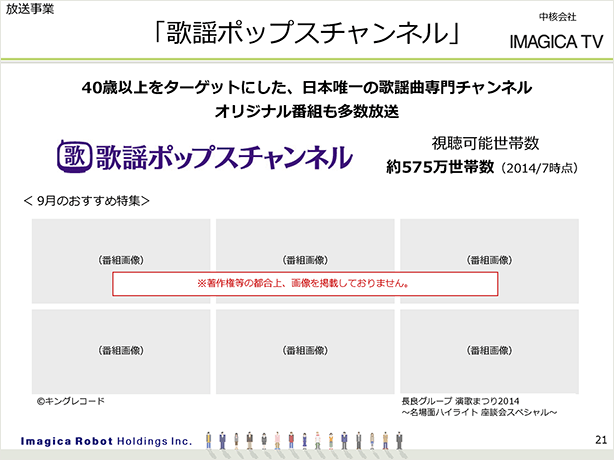Click the row of people illustrations in footer
This screenshot has width=614, height=460.
point(304,441)
